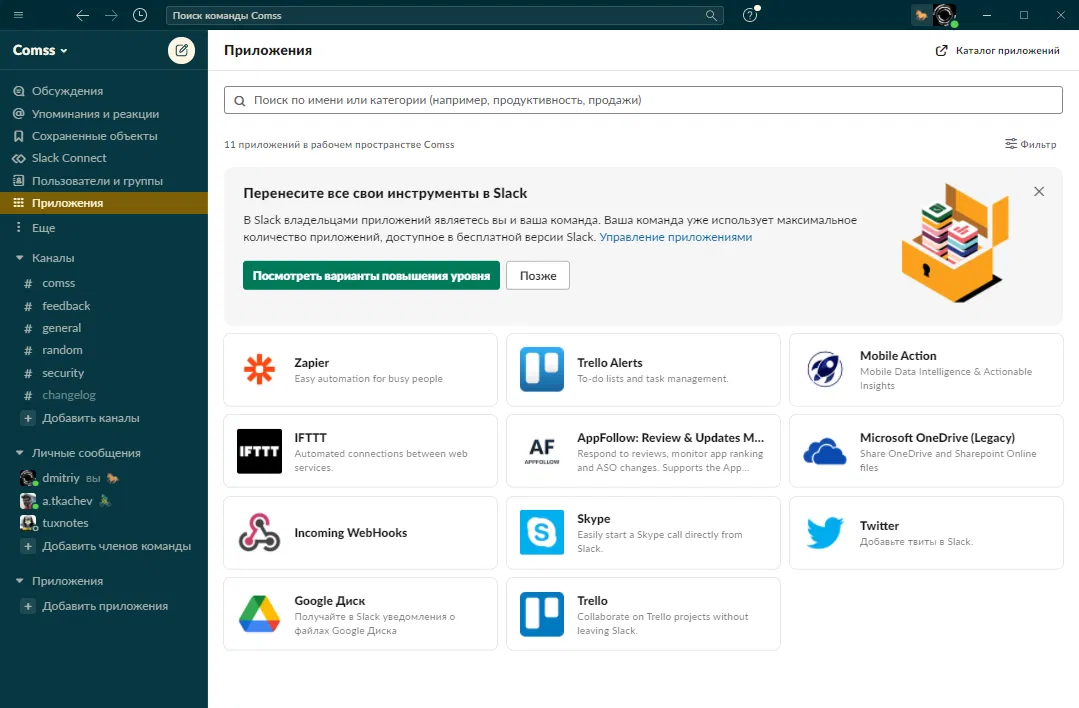Image resolution: width=1079 pixels, height=708 pixels.
Task: Open the Фильтр options
Action: tap(1030, 144)
